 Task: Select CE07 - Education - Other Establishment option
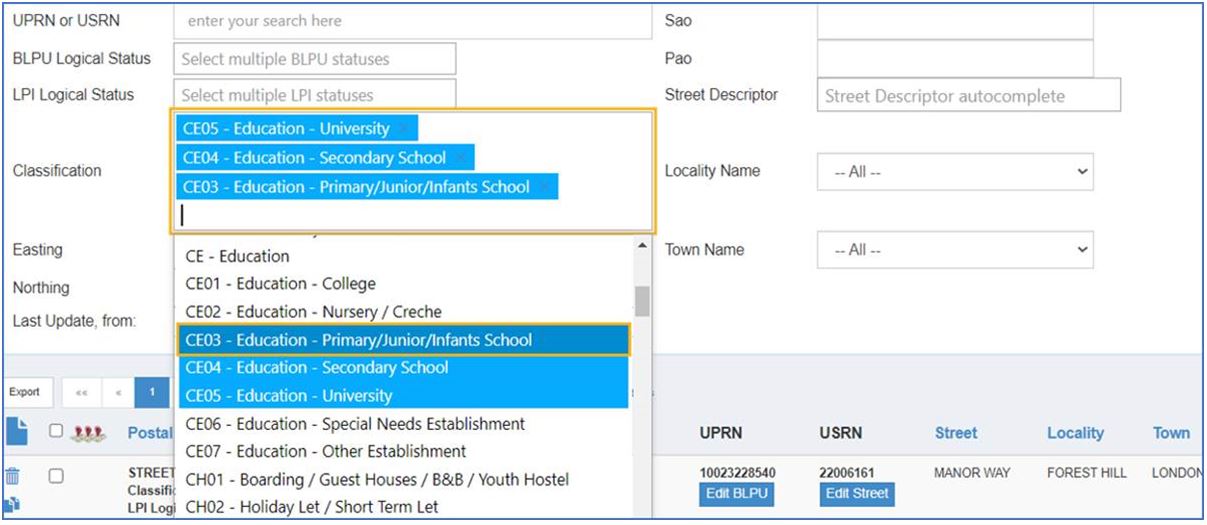[403, 451]
